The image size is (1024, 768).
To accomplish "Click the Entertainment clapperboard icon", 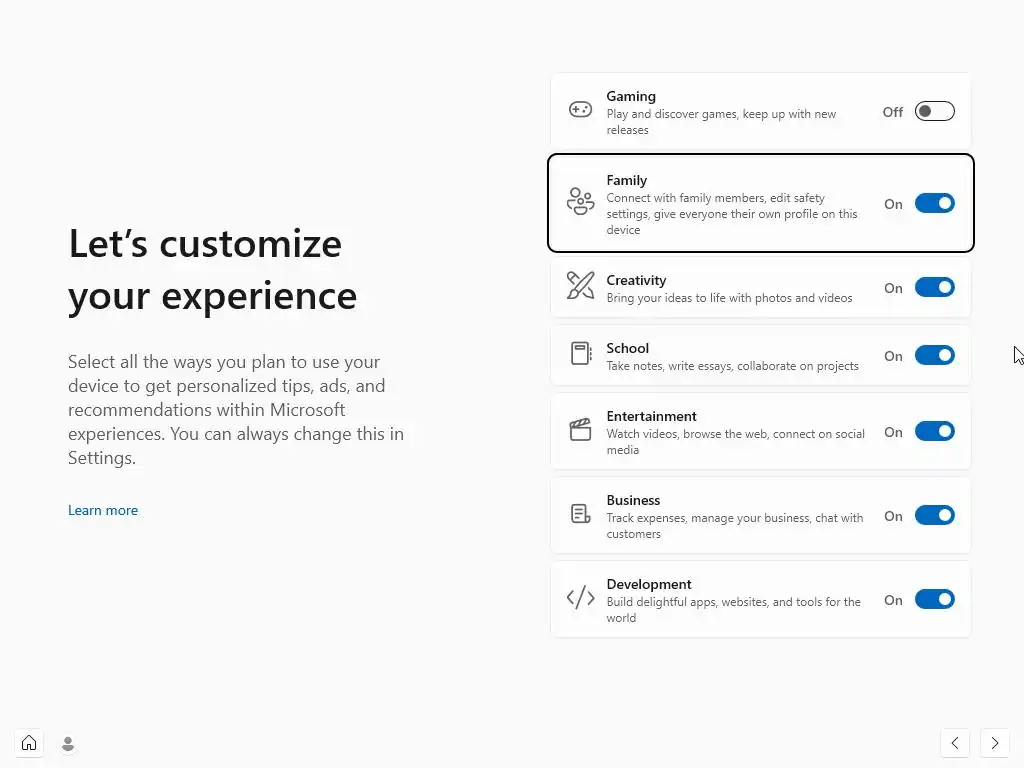I will click(580, 430).
